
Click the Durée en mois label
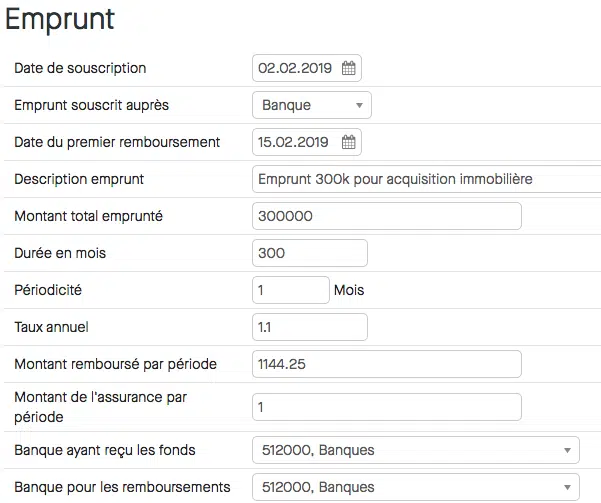60,253
